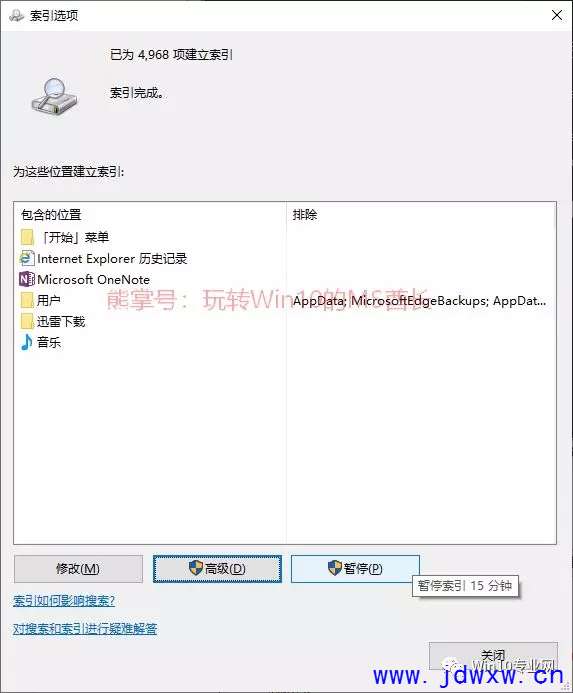Viewport: 573px width, 693px height.
Task: Open 高级(D) advanced options
Action: tap(217, 569)
